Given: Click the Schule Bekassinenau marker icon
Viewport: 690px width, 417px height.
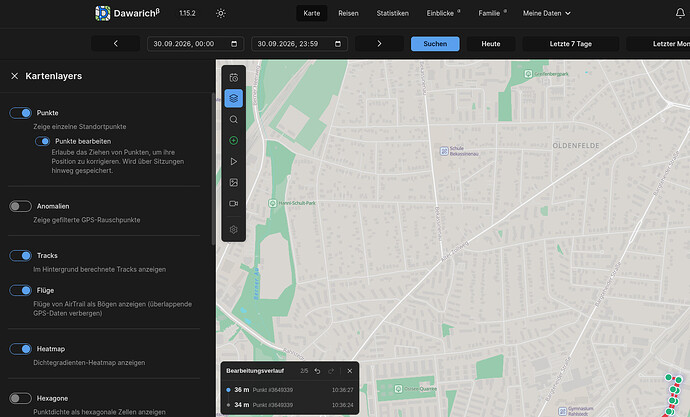Looking at the screenshot, I should [444, 151].
